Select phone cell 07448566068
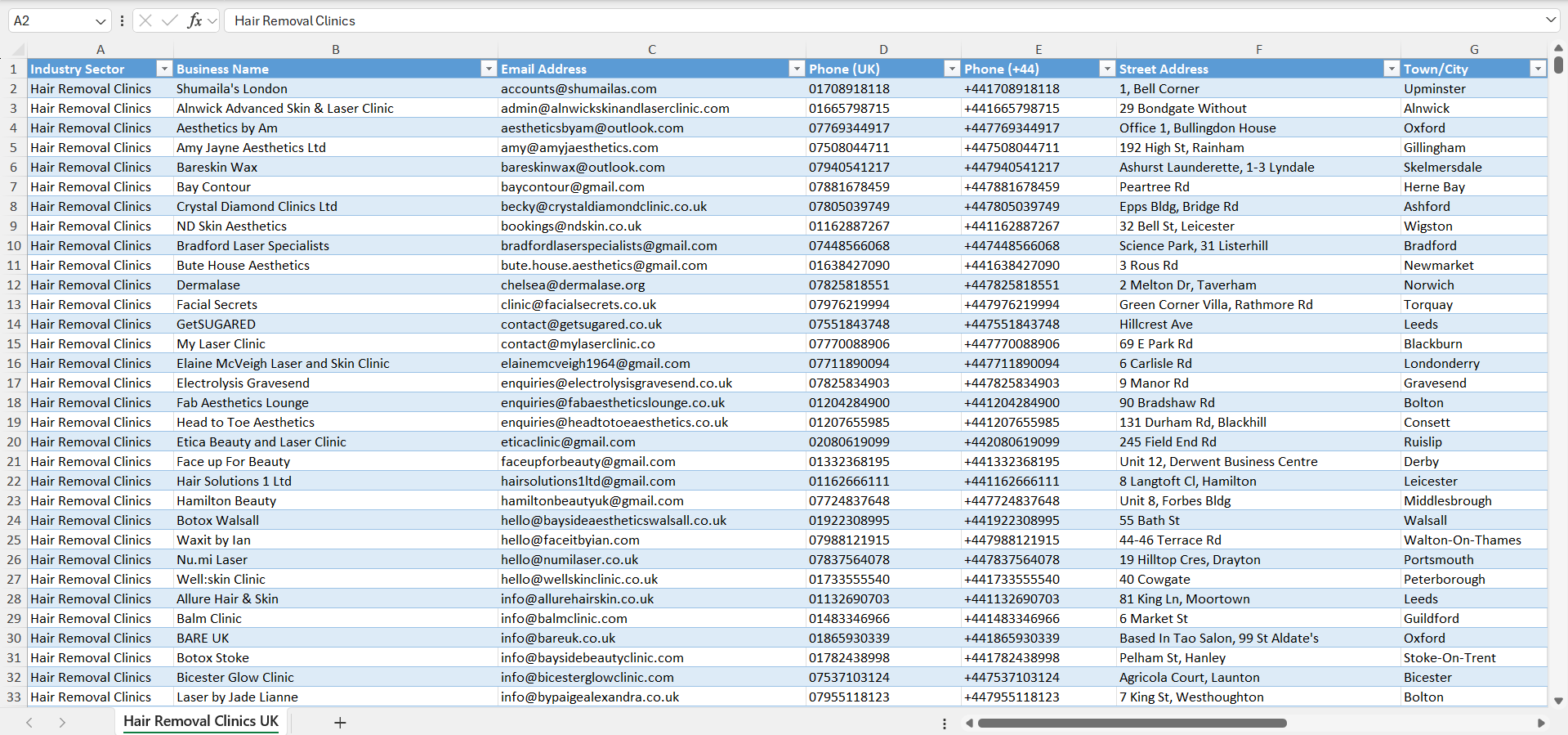This screenshot has height=735, width=1568. coord(883,245)
